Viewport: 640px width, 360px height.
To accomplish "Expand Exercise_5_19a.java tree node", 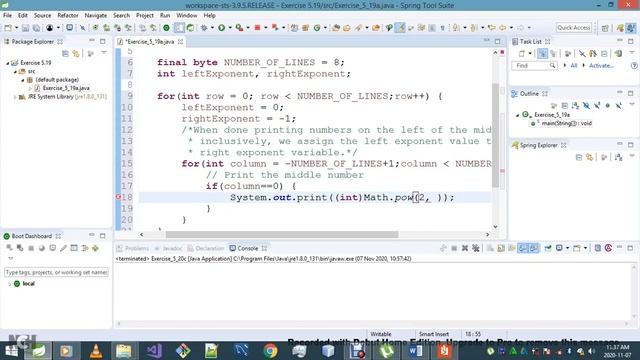I will (30, 88).
